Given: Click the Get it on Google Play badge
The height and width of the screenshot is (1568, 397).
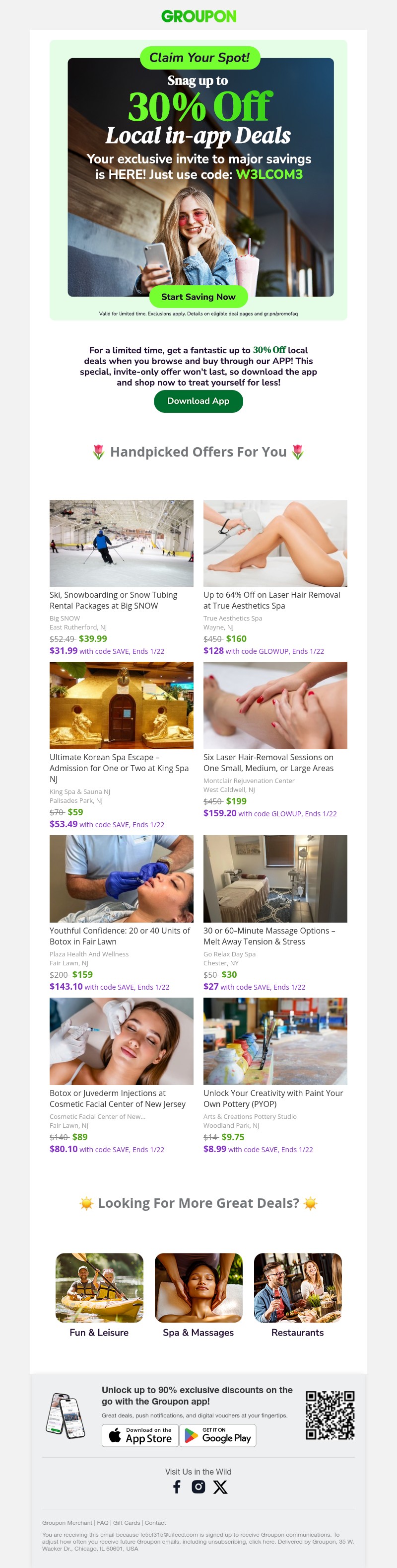Looking at the screenshot, I should tap(218, 1436).
